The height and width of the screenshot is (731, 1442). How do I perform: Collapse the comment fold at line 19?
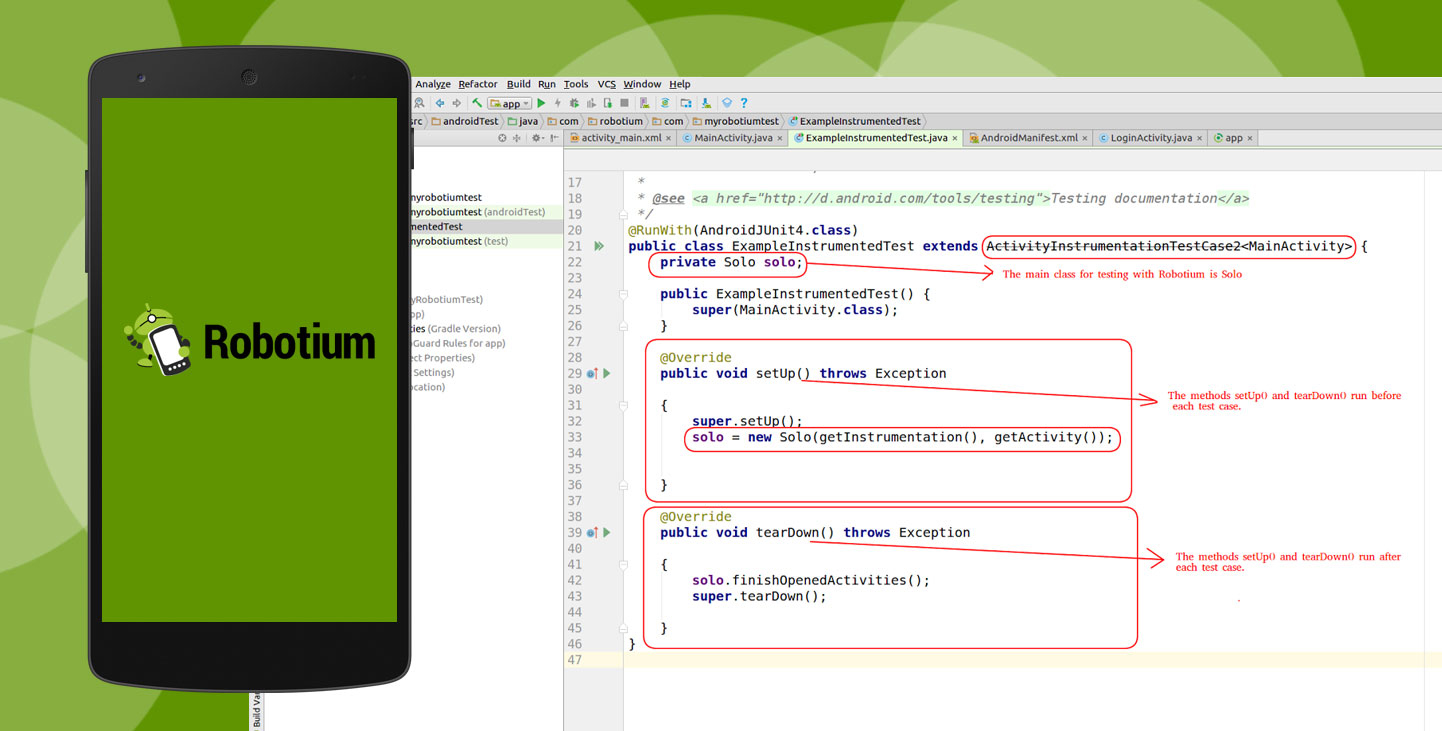click(x=622, y=214)
